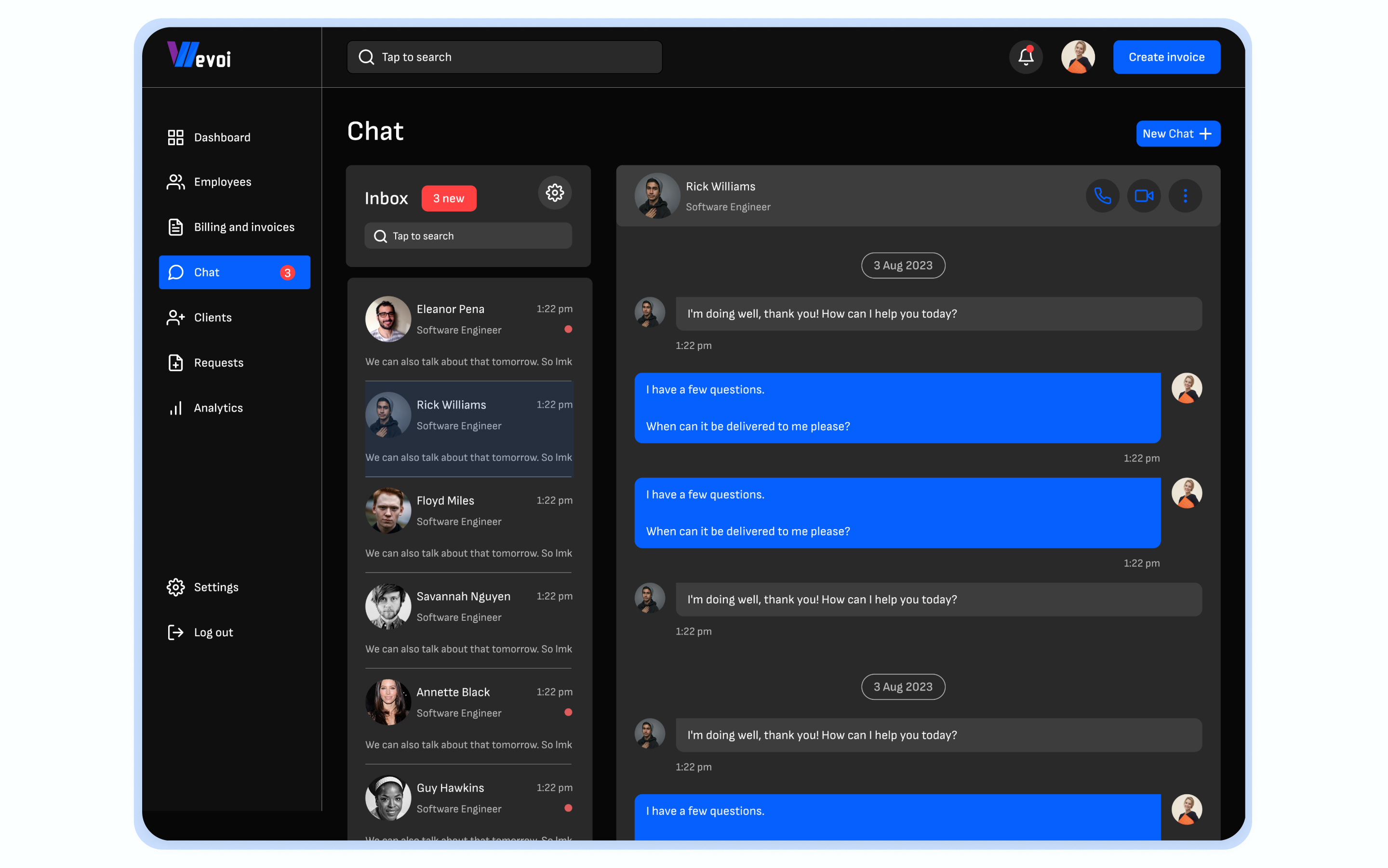Click Rick Williams avatar in chat header

657,196
